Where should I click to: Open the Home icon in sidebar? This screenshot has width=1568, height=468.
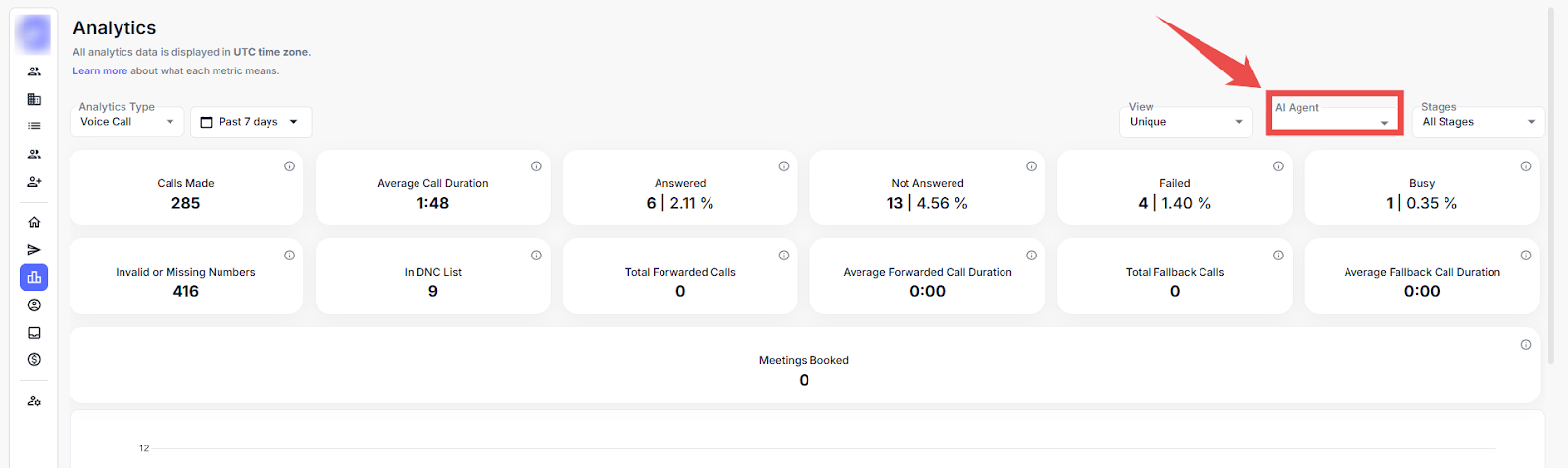pyautogui.click(x=34, y=222)
